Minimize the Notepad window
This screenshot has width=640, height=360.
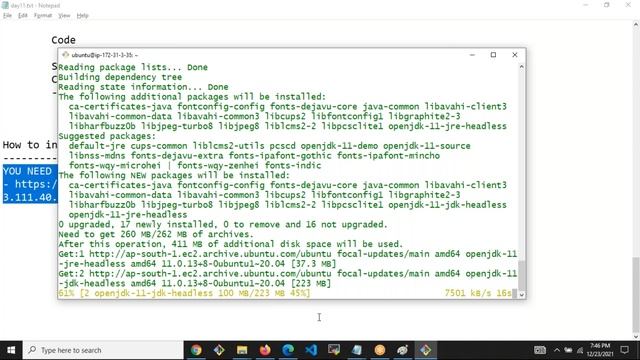coord(586,5)
